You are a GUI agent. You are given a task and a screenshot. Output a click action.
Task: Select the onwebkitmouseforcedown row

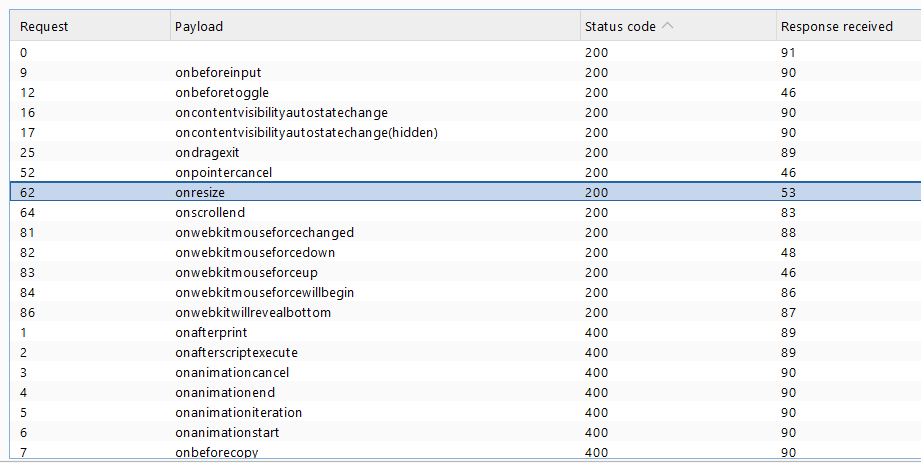click(466, 252)
